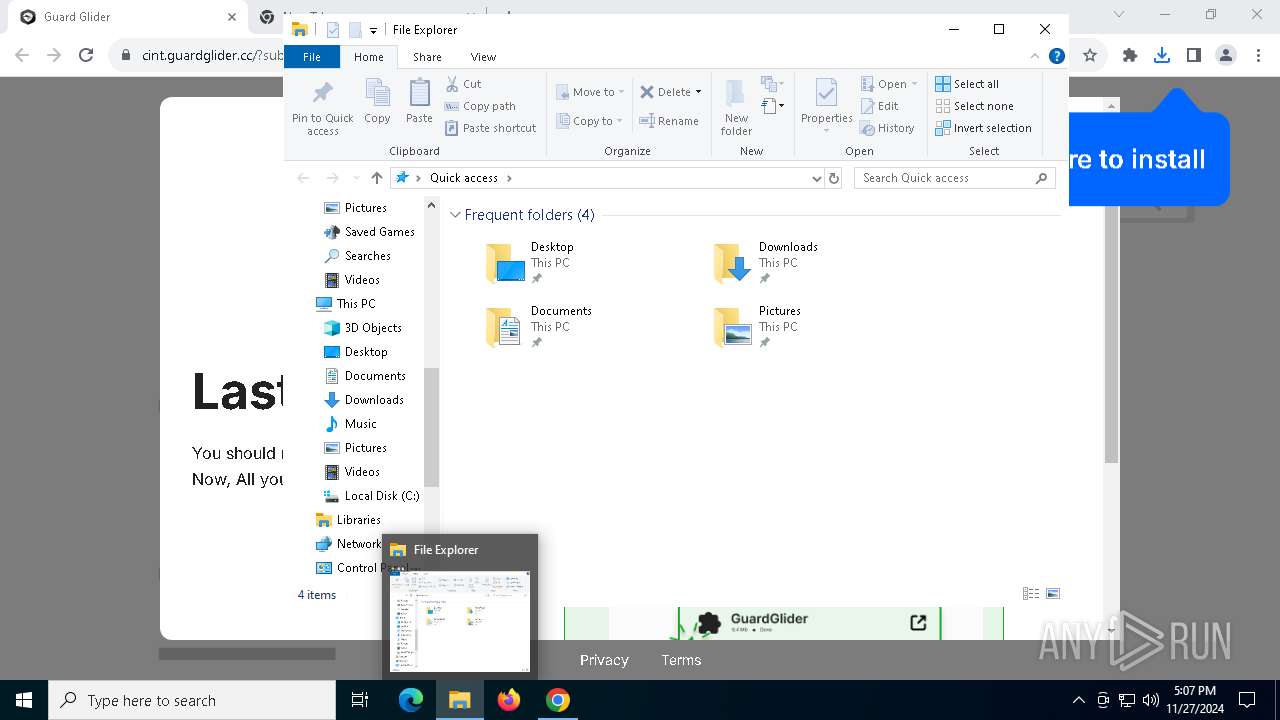Refresh the Quick access address bar
The width and height of the screenshot is (1280, 720).
tap(835, 178)
